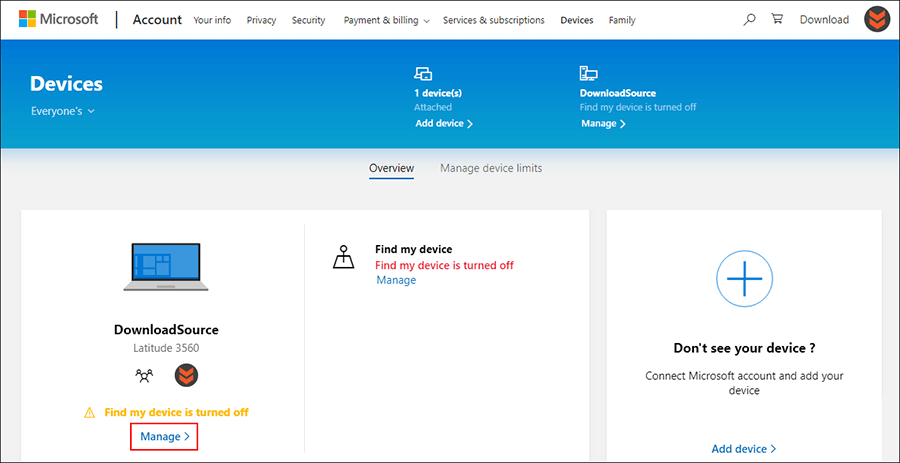Switch to Manage device limits tab
The height and width of the screenshot is (463, 900).
[x=491, y=168]
